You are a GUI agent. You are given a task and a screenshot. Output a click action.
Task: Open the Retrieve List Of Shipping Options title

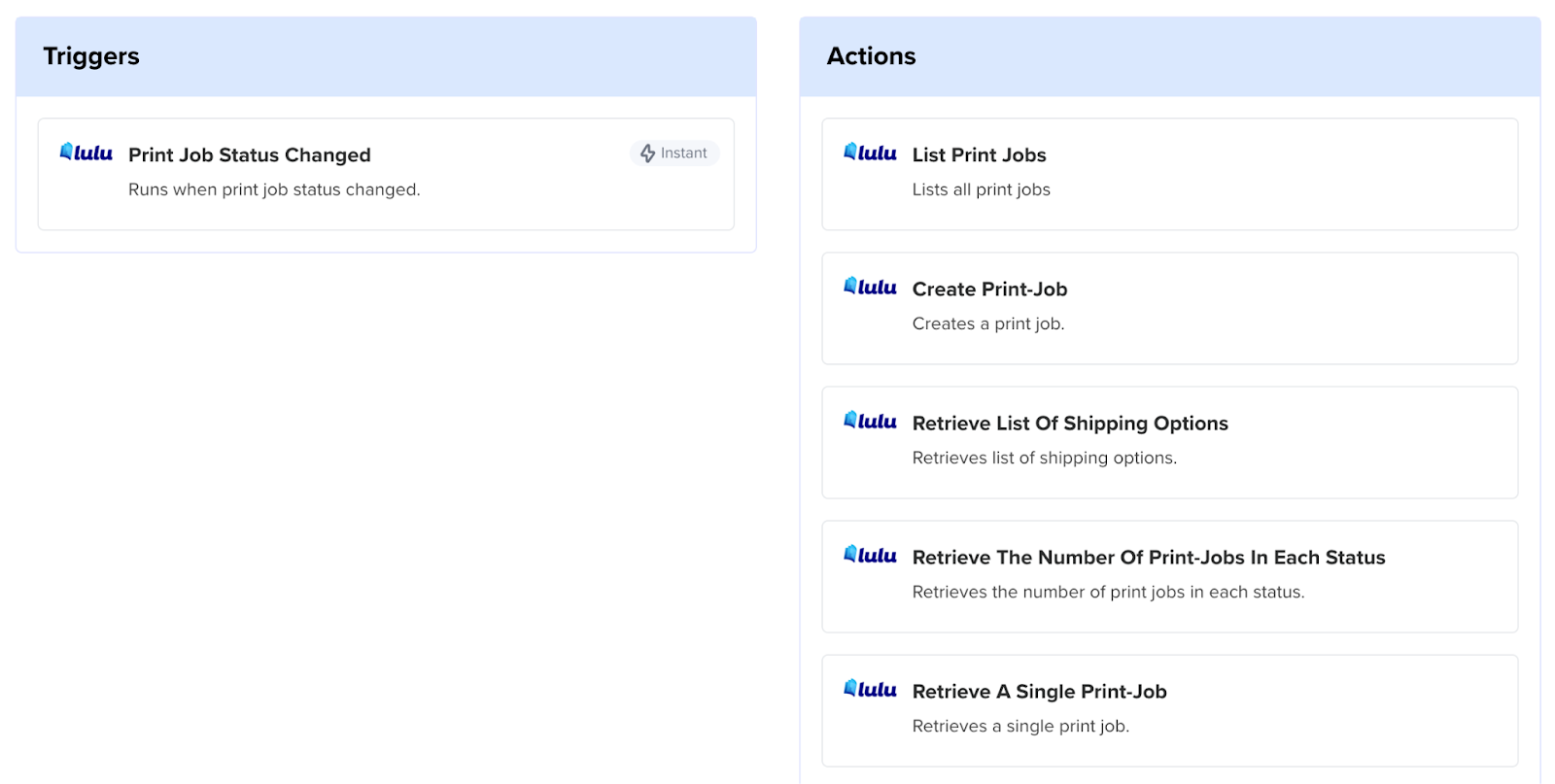click(x=1070, y=424)
